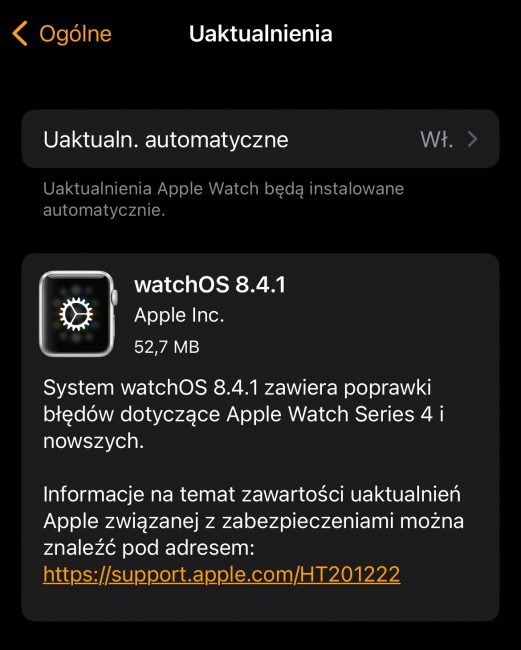Click the Informacje na temat zawartości paragraph
The width and height of the screenshot is (521, 650).
pos(253,521)
